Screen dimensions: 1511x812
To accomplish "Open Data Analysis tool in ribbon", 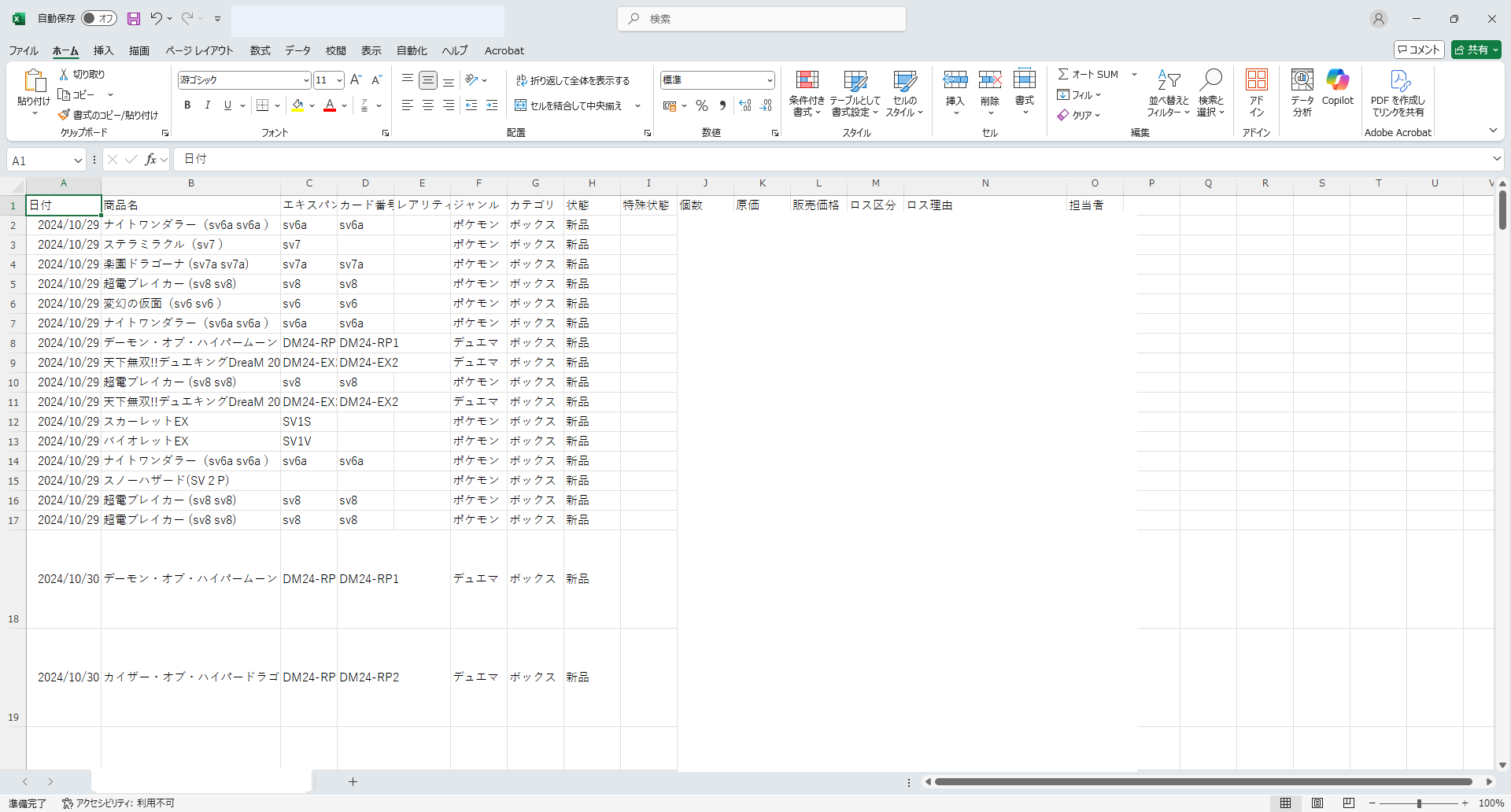I will coord(1302,80).
